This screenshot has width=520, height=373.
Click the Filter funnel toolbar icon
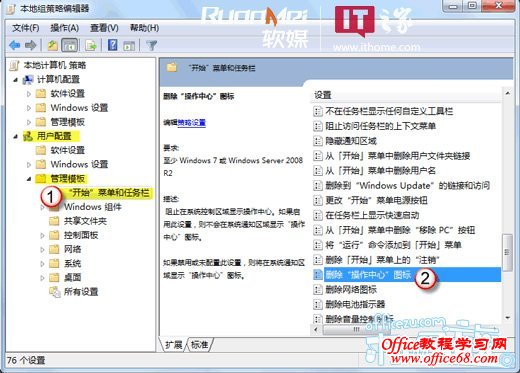(x=152, y=45)
